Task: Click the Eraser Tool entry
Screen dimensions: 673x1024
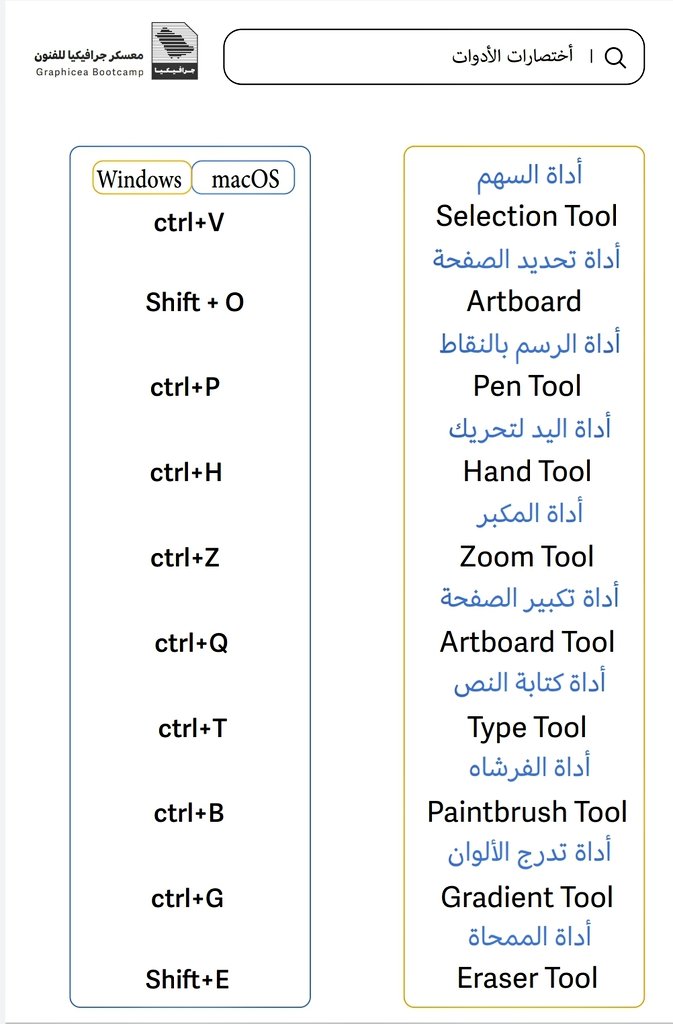Action: pyautogui.click(x=527, y=978)
